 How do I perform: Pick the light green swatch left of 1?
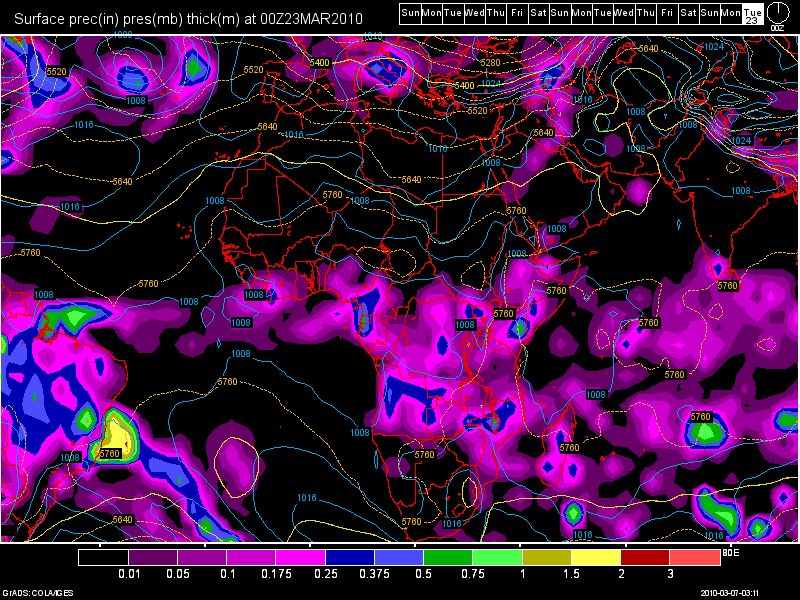point(498,557)
